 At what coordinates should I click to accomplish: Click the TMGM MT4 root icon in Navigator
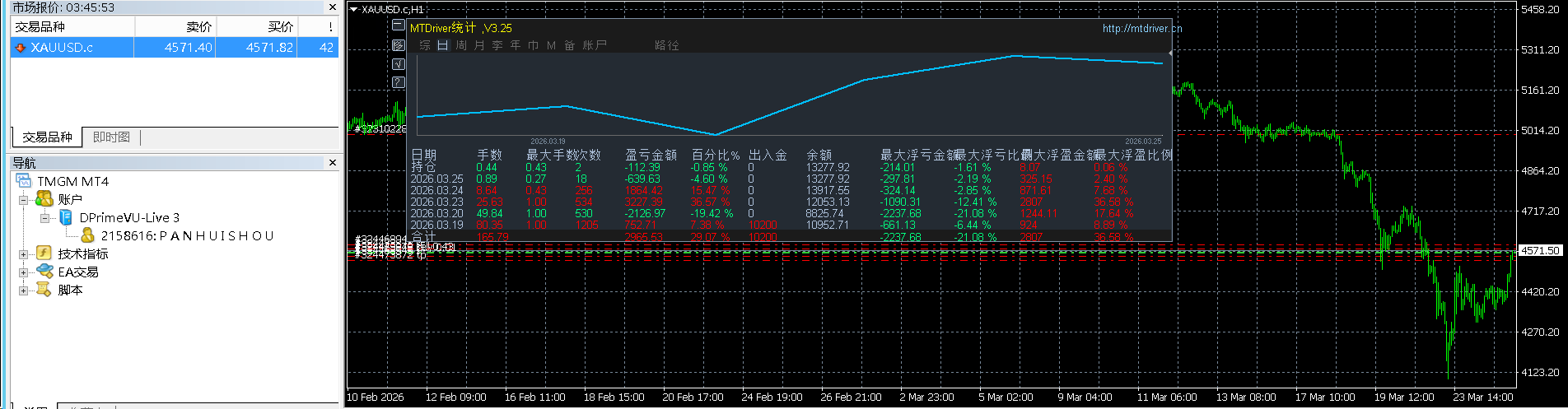23,181
